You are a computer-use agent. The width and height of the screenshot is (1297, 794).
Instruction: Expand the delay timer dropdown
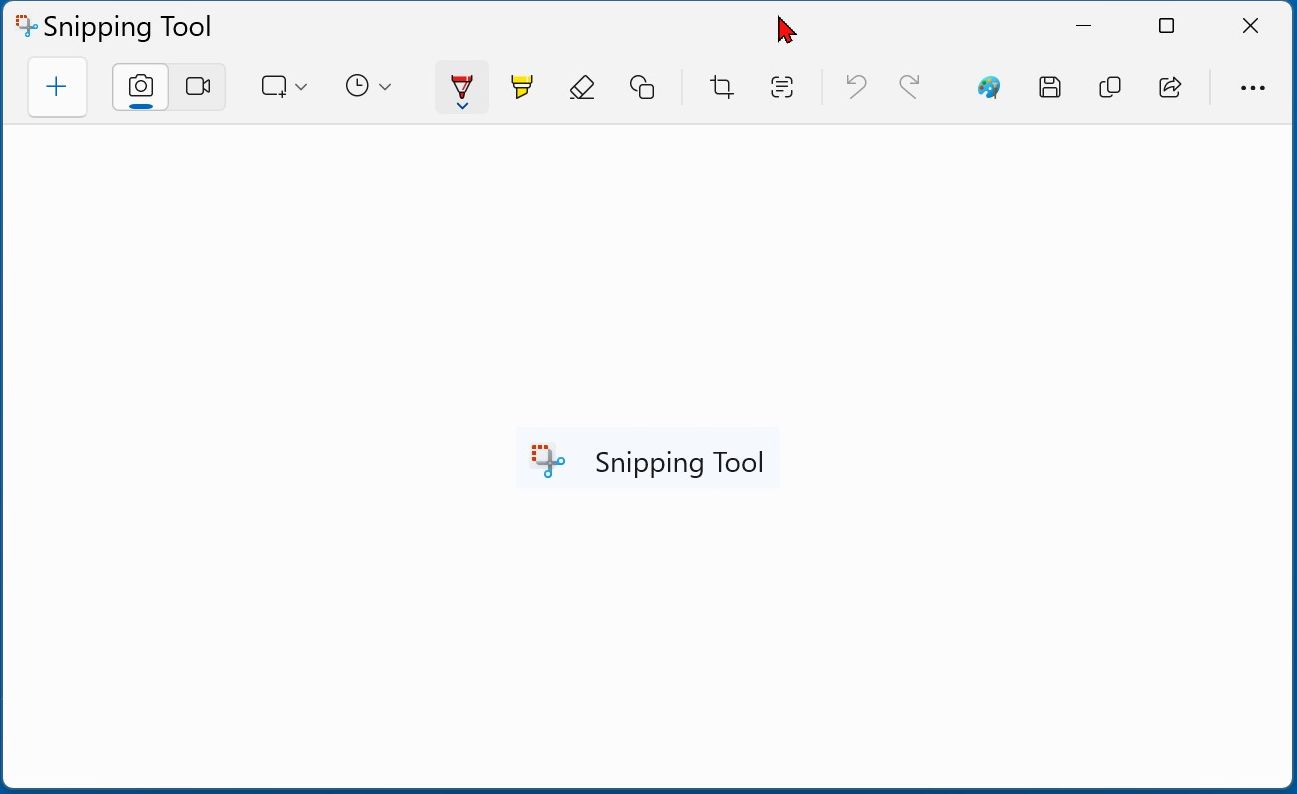click(x=368, y=87)
